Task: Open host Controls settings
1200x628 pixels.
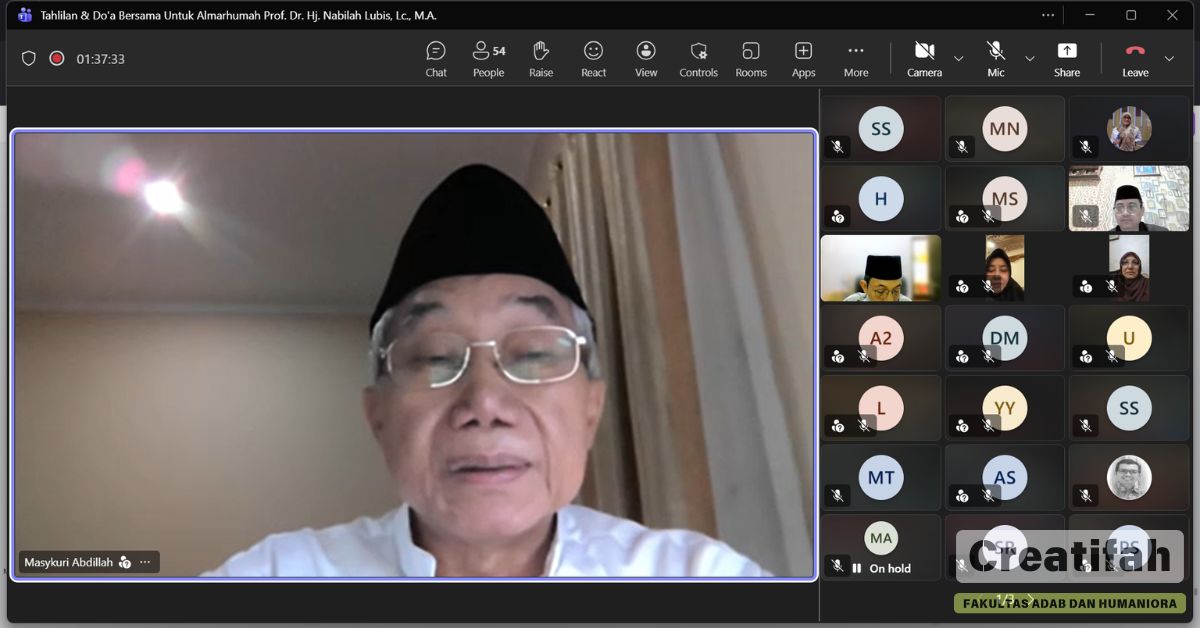Action: pos(698,59)
